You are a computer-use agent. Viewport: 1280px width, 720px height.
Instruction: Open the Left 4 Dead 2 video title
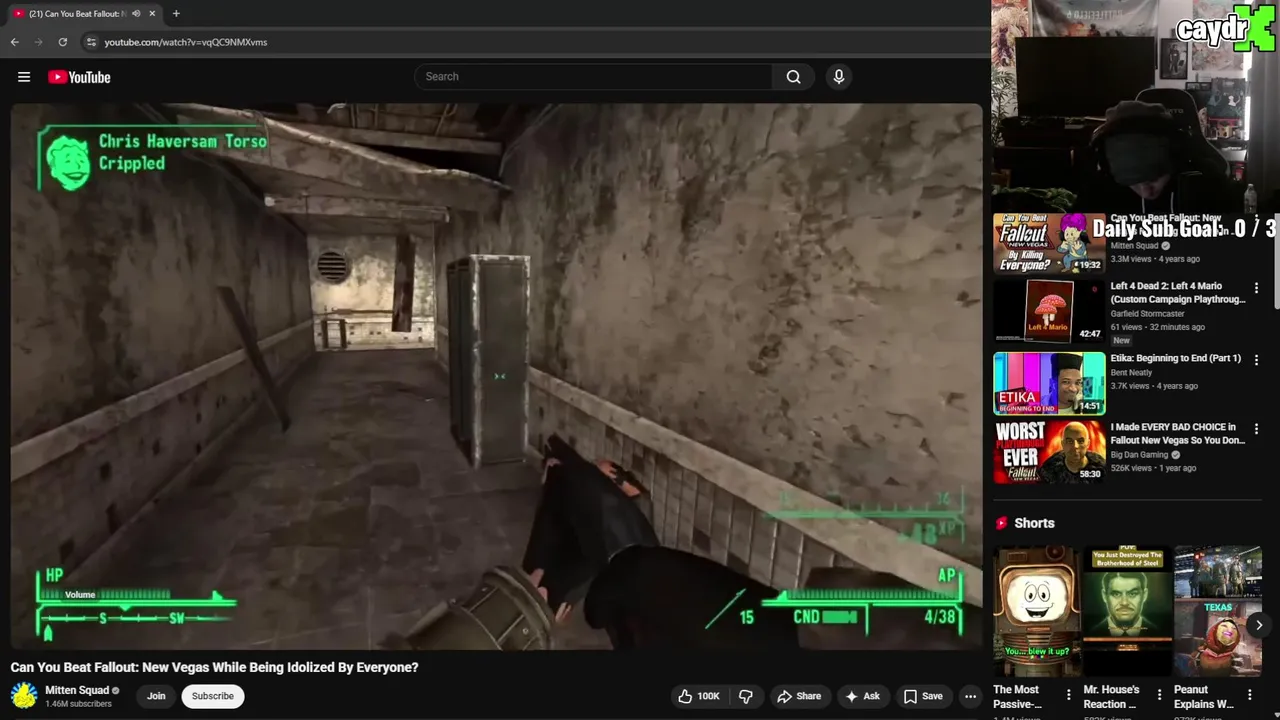pos(1178,292)
